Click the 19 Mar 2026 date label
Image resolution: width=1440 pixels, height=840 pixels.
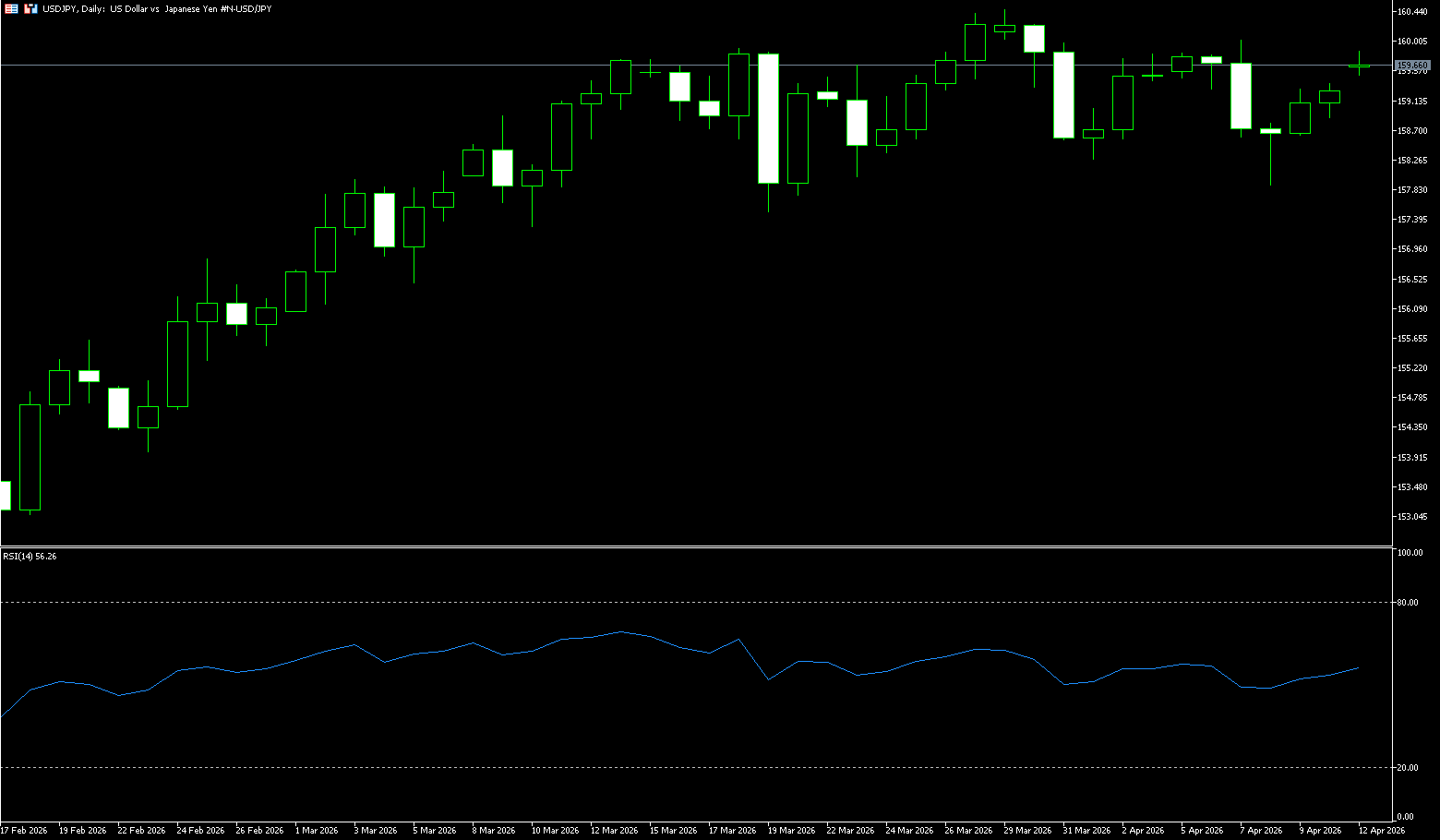(791, 831)
